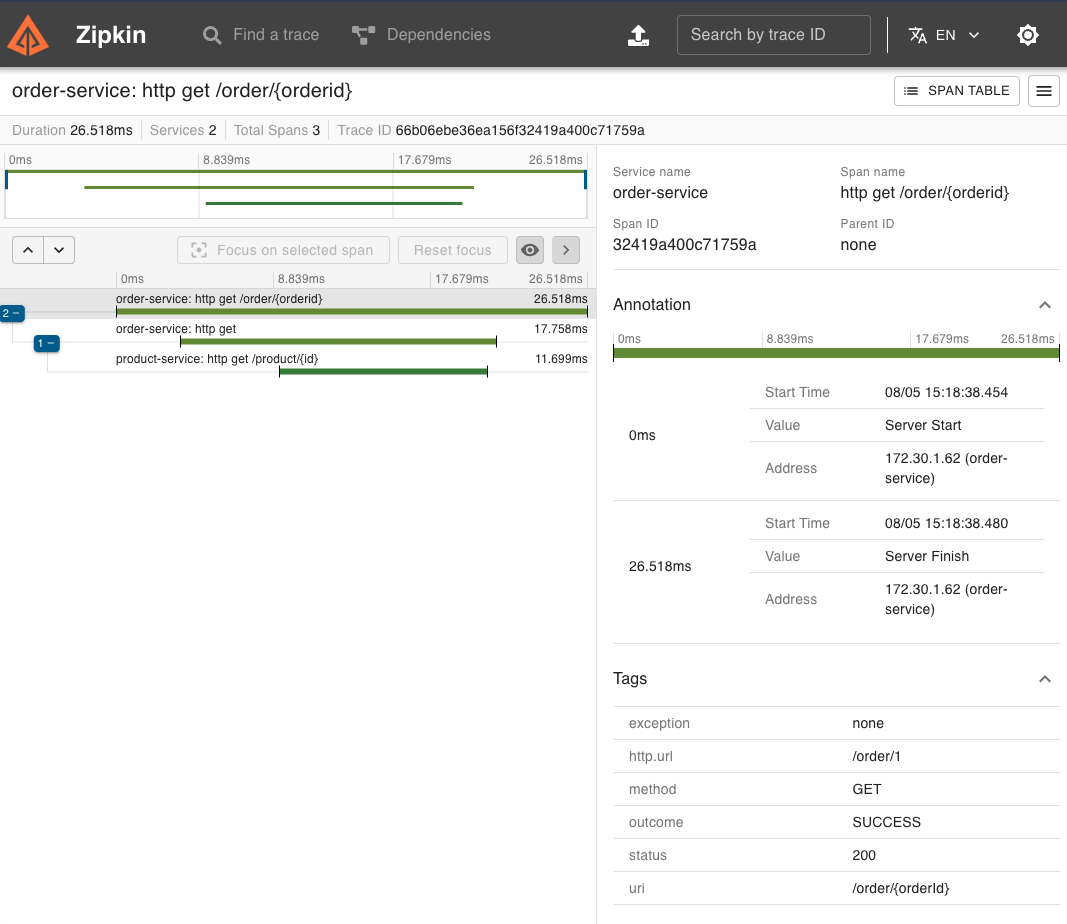Collapse the span tree node labeled 1

pos(46,344)
